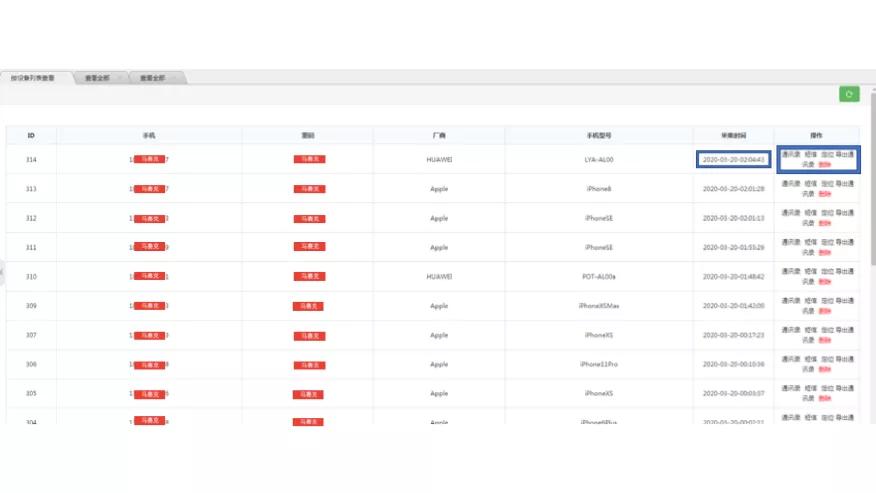Image resolution: width=876 pixels, height=493 pixels.
Task: Open 通讯录 for record 313
Action: (x=791, y=183)
